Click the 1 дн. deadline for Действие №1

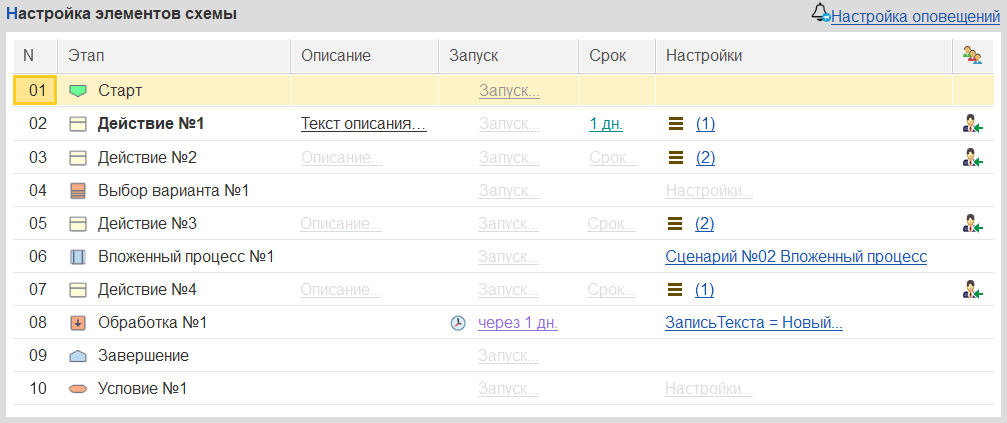click(x=606, y=124)
